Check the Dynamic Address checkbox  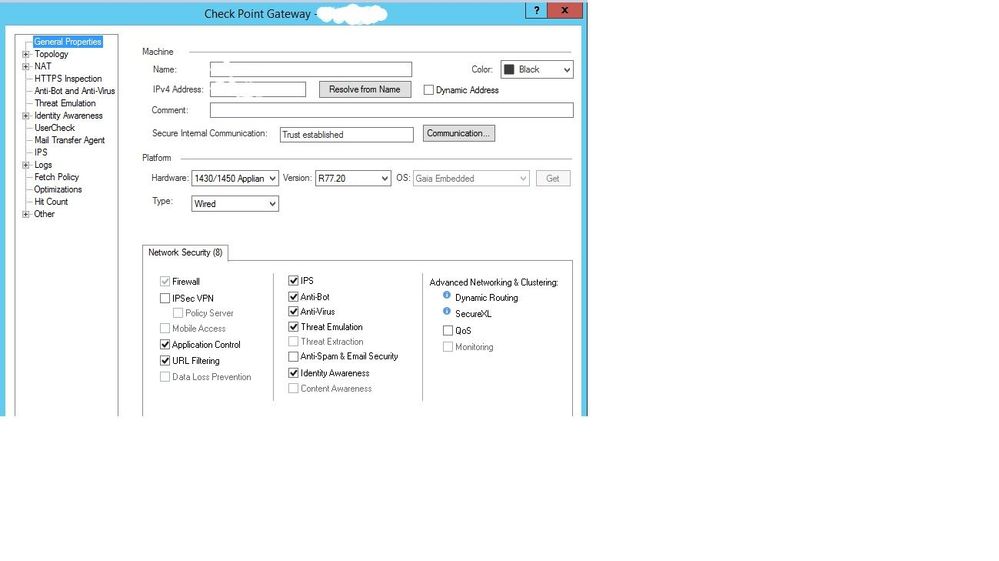[x=429, y=90]
